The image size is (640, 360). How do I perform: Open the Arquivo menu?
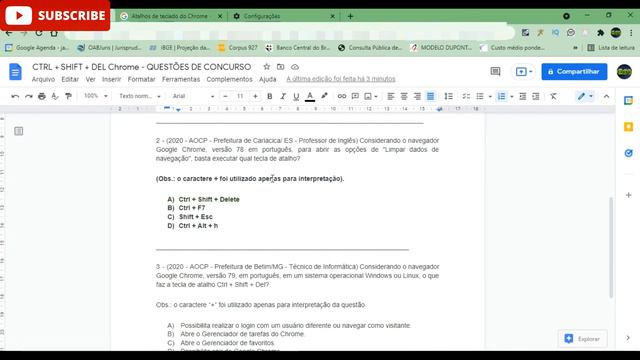coord(43,79)
